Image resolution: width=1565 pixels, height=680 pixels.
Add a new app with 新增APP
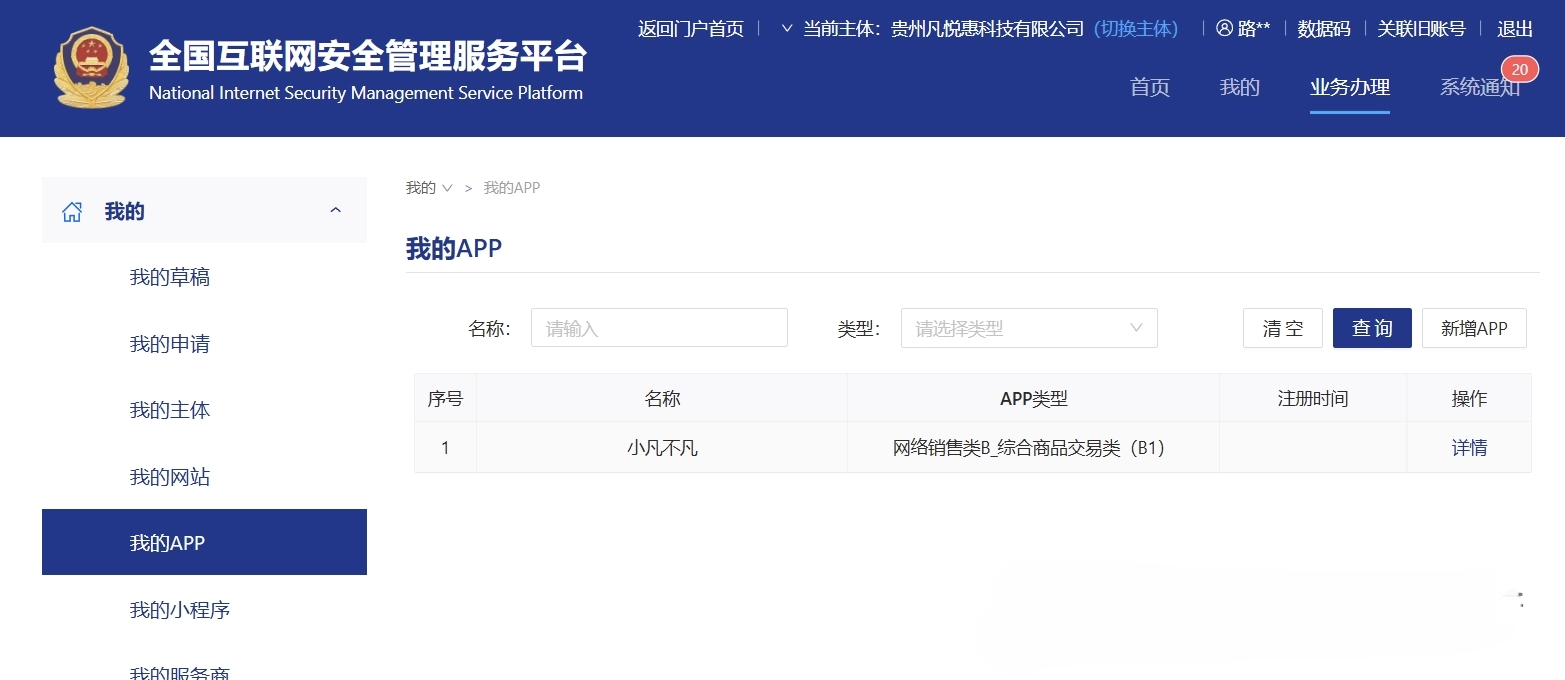[1473, 328]
